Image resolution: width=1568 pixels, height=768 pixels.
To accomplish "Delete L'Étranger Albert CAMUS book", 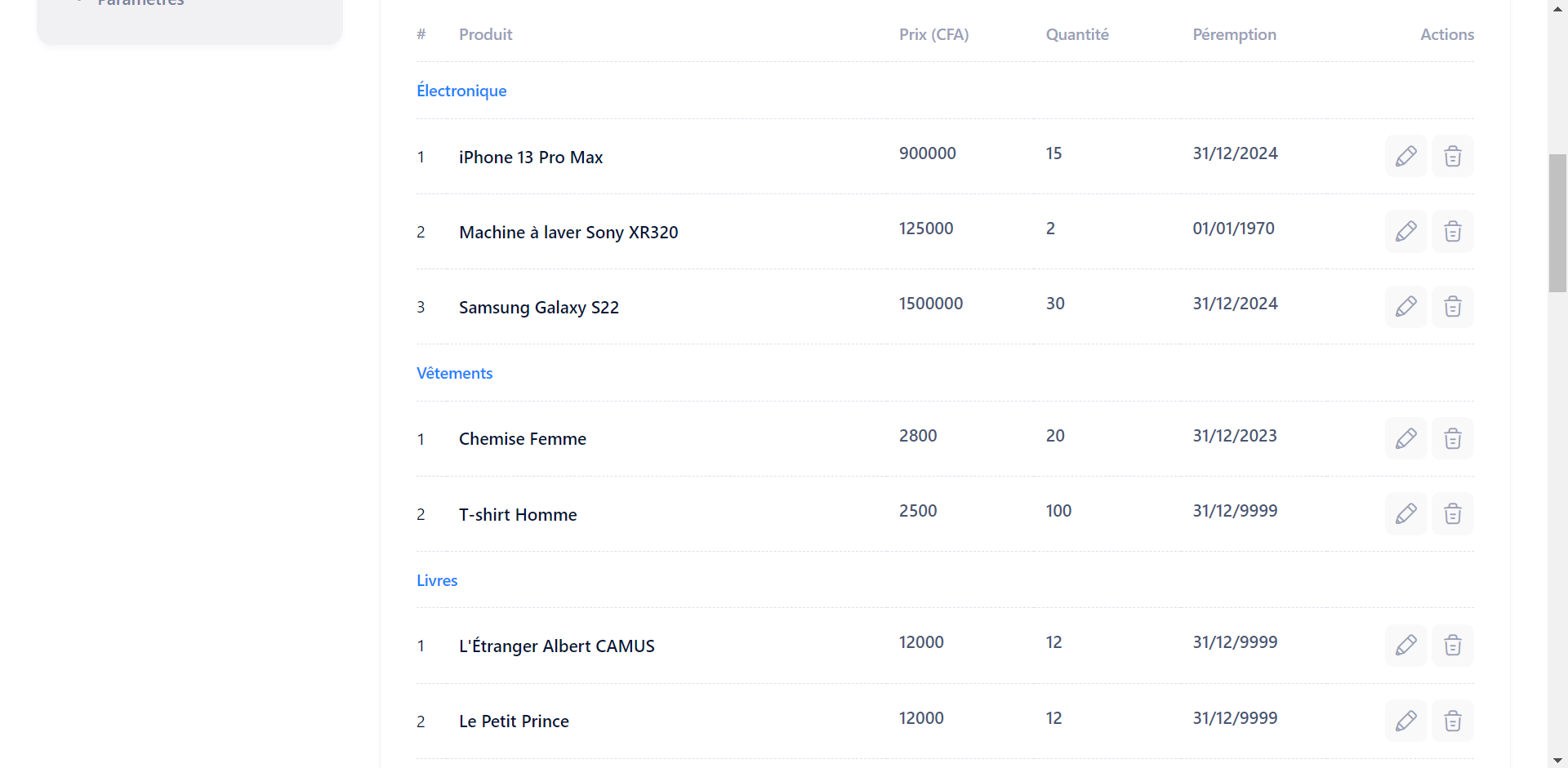I will tap(1452, 646).
